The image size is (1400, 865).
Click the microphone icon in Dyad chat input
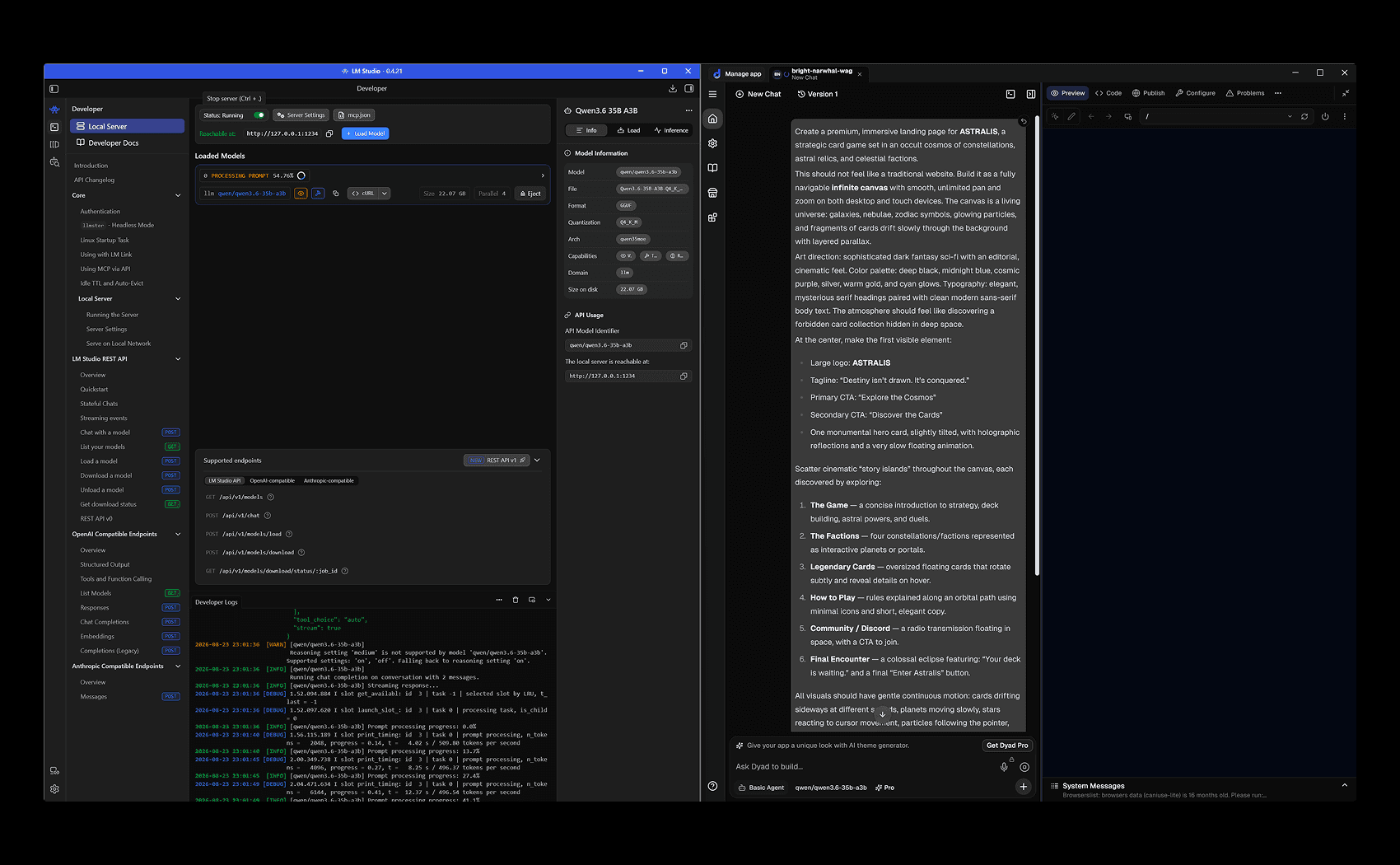click(x=1004, y=767)
